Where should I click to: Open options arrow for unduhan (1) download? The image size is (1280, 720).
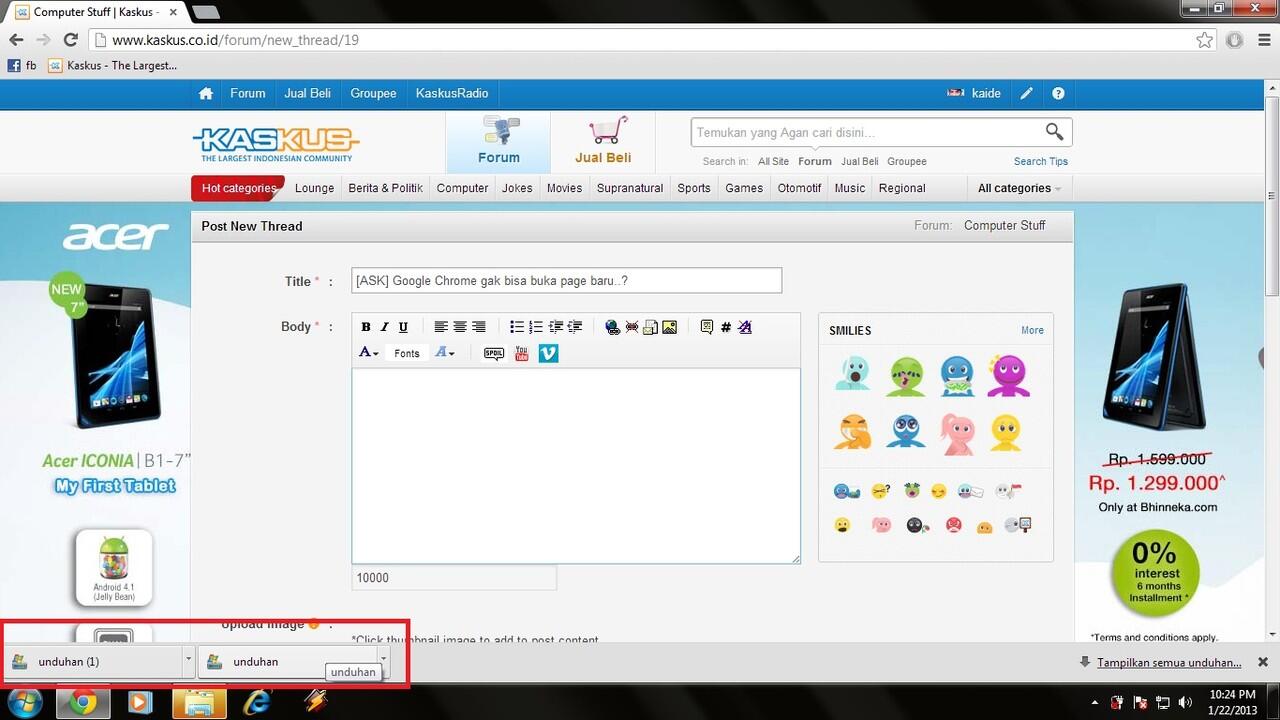[188, 661]
